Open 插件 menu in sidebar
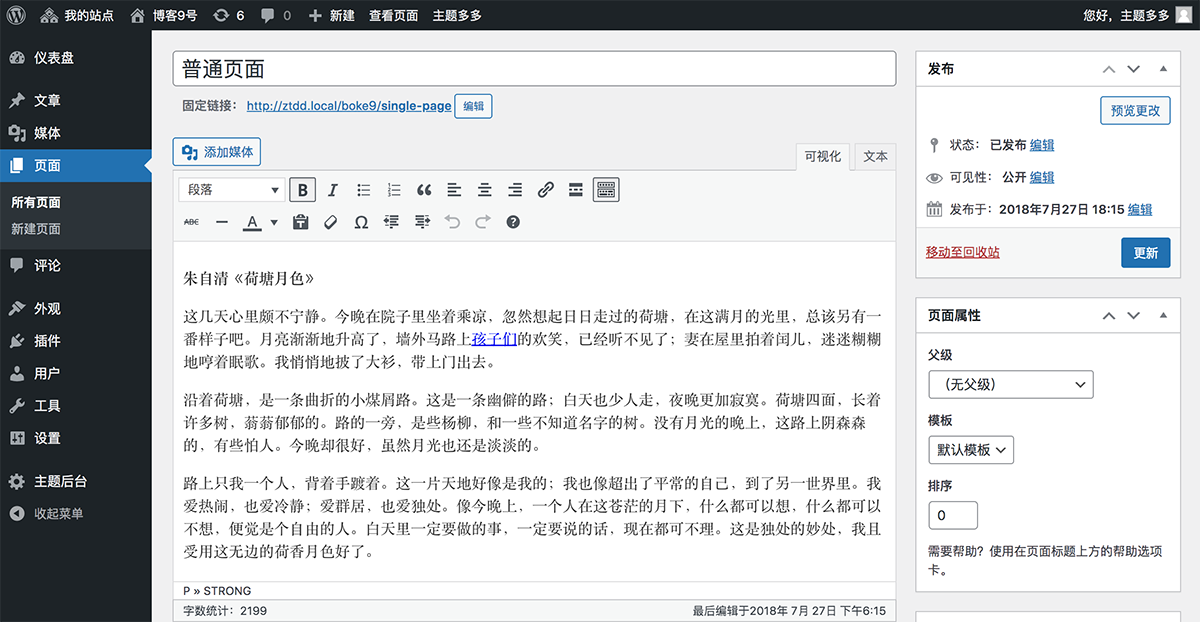 tap(76, 340)
